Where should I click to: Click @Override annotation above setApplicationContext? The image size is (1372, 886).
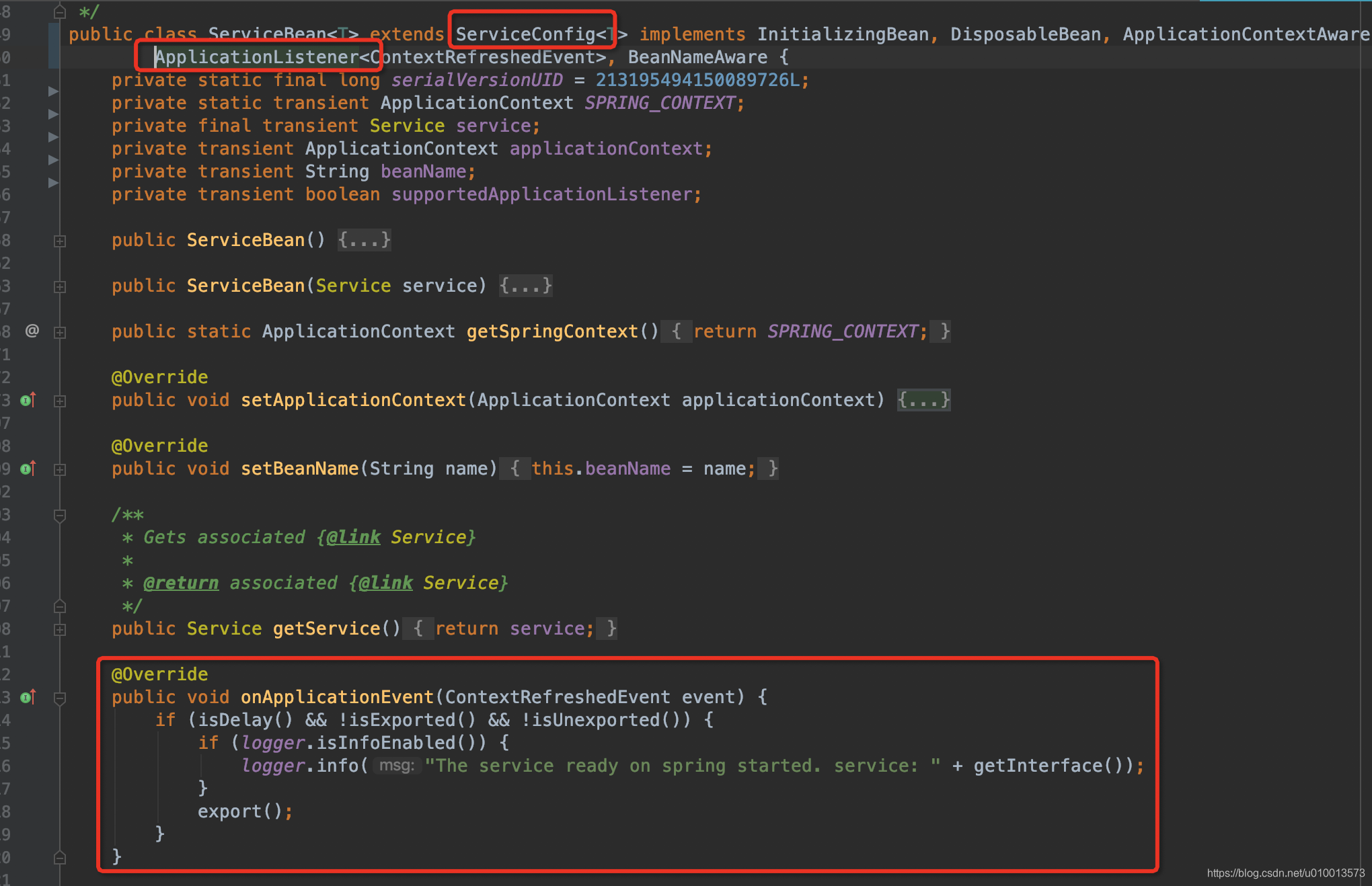[160, 377]
